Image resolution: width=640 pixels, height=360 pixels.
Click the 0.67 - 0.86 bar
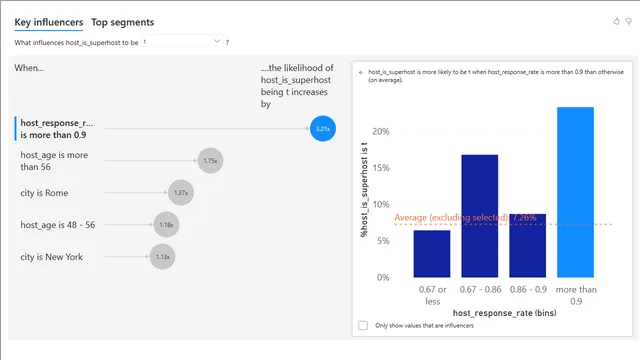click(480, 216)
